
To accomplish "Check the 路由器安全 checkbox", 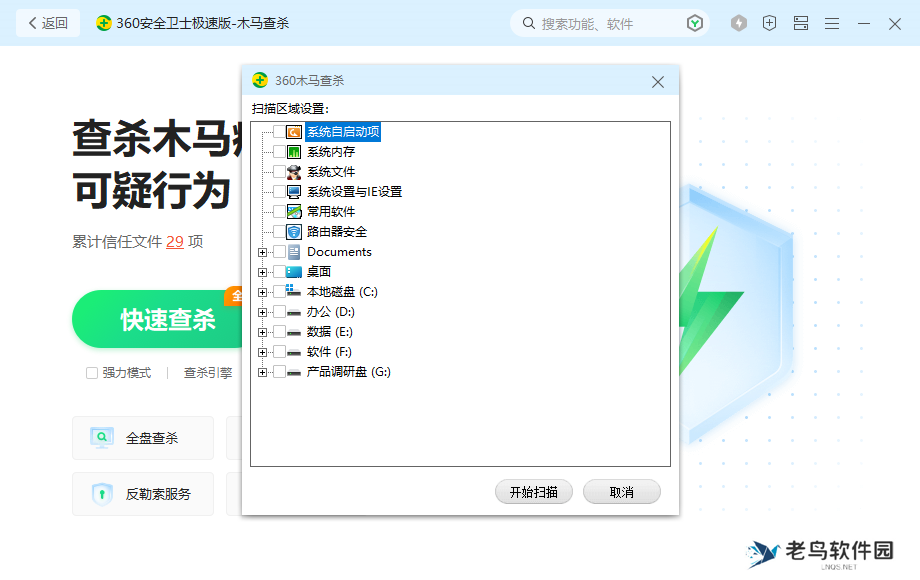I will coord(279,232).
